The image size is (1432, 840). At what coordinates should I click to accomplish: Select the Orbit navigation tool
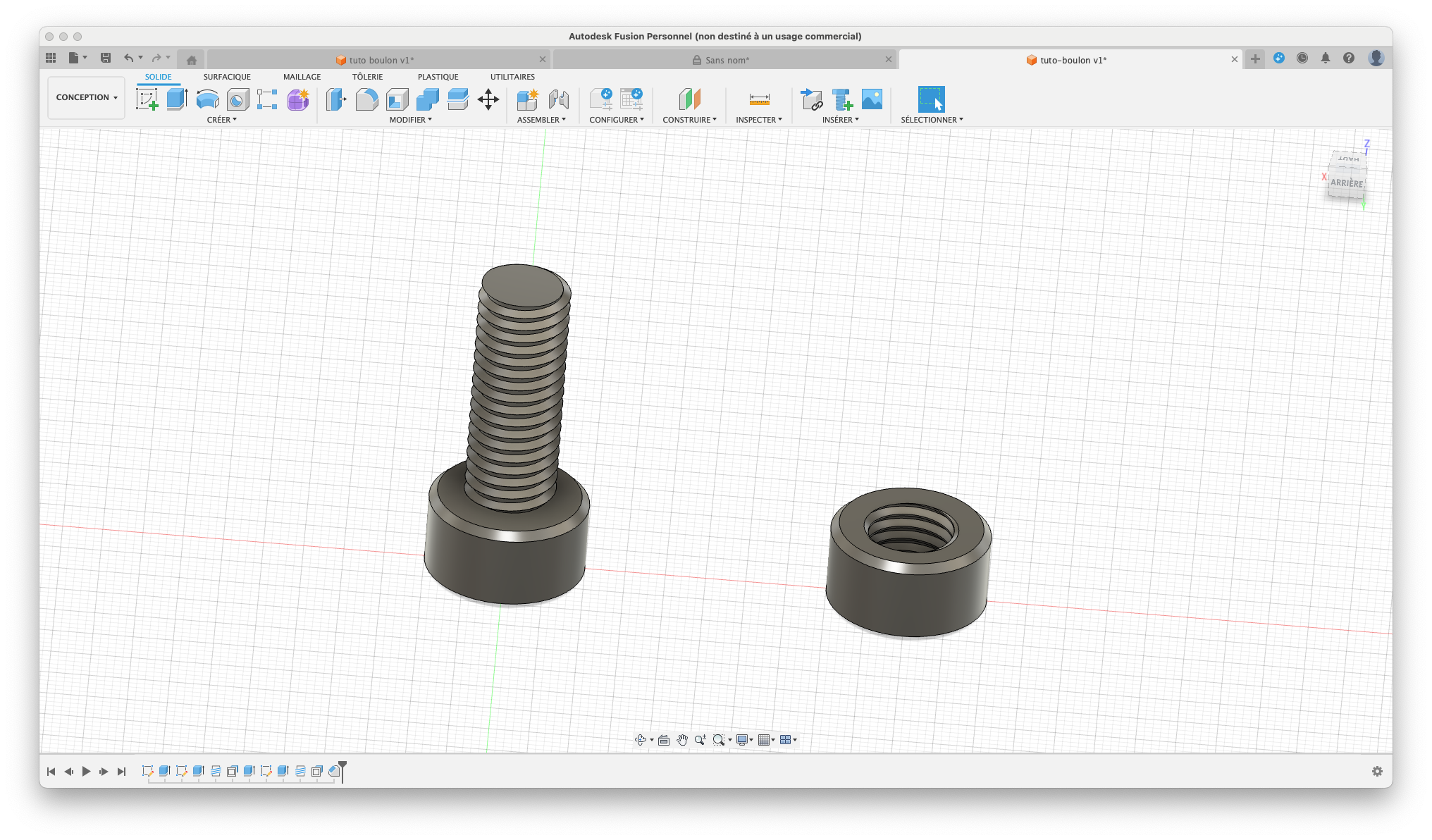640,740
